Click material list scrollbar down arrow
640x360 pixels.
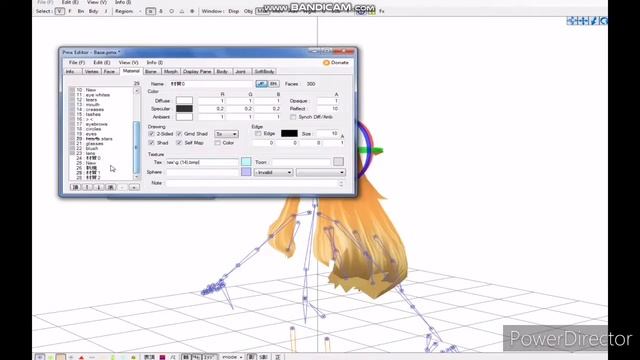(137, 177)
